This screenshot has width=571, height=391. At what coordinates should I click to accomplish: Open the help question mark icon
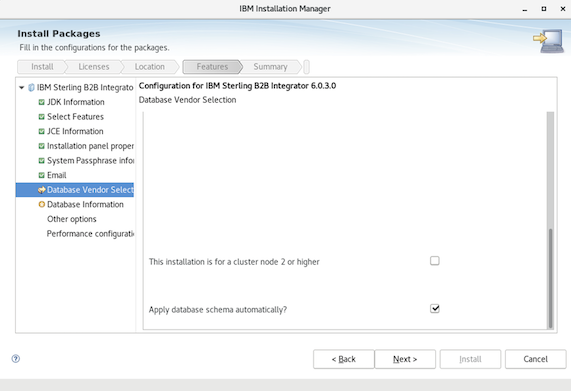click(x=16, y=359)
